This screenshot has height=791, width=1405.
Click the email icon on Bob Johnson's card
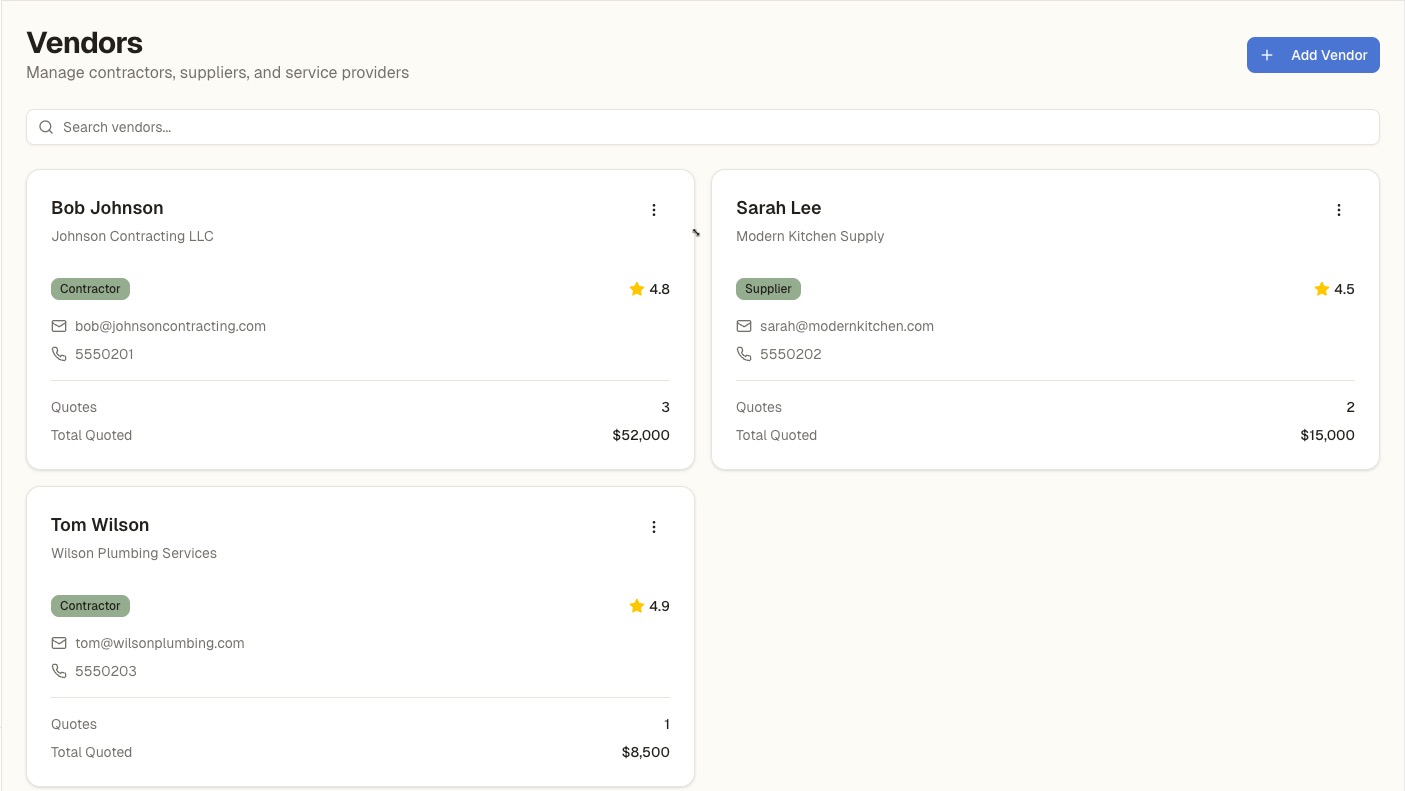59,326
